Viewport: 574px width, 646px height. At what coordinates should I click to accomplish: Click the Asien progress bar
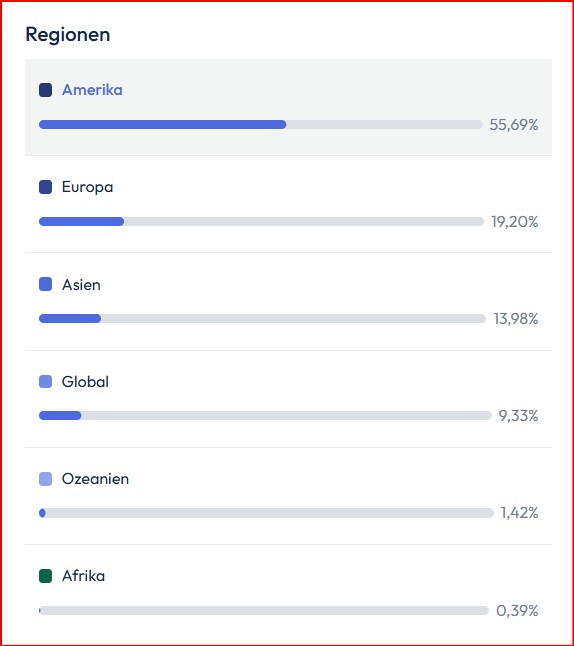point(262,318)
